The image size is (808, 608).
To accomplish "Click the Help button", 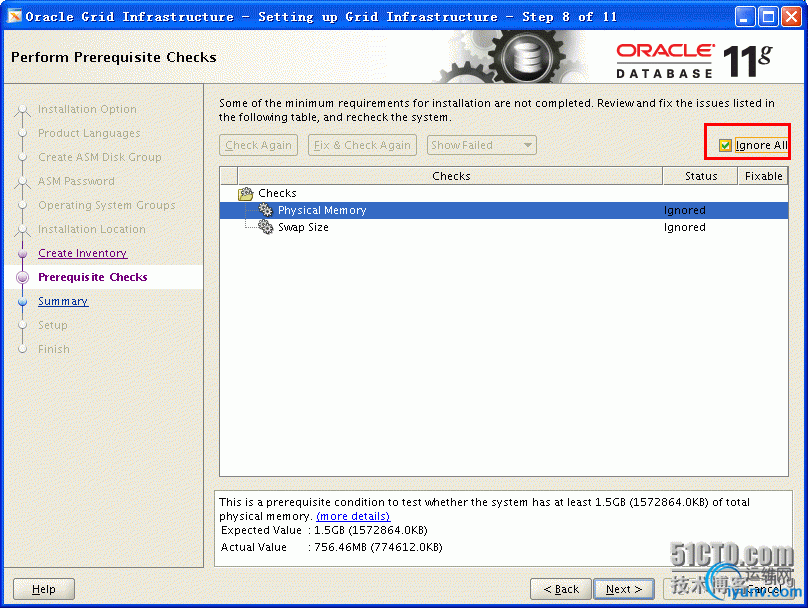I will click(44, 589).
